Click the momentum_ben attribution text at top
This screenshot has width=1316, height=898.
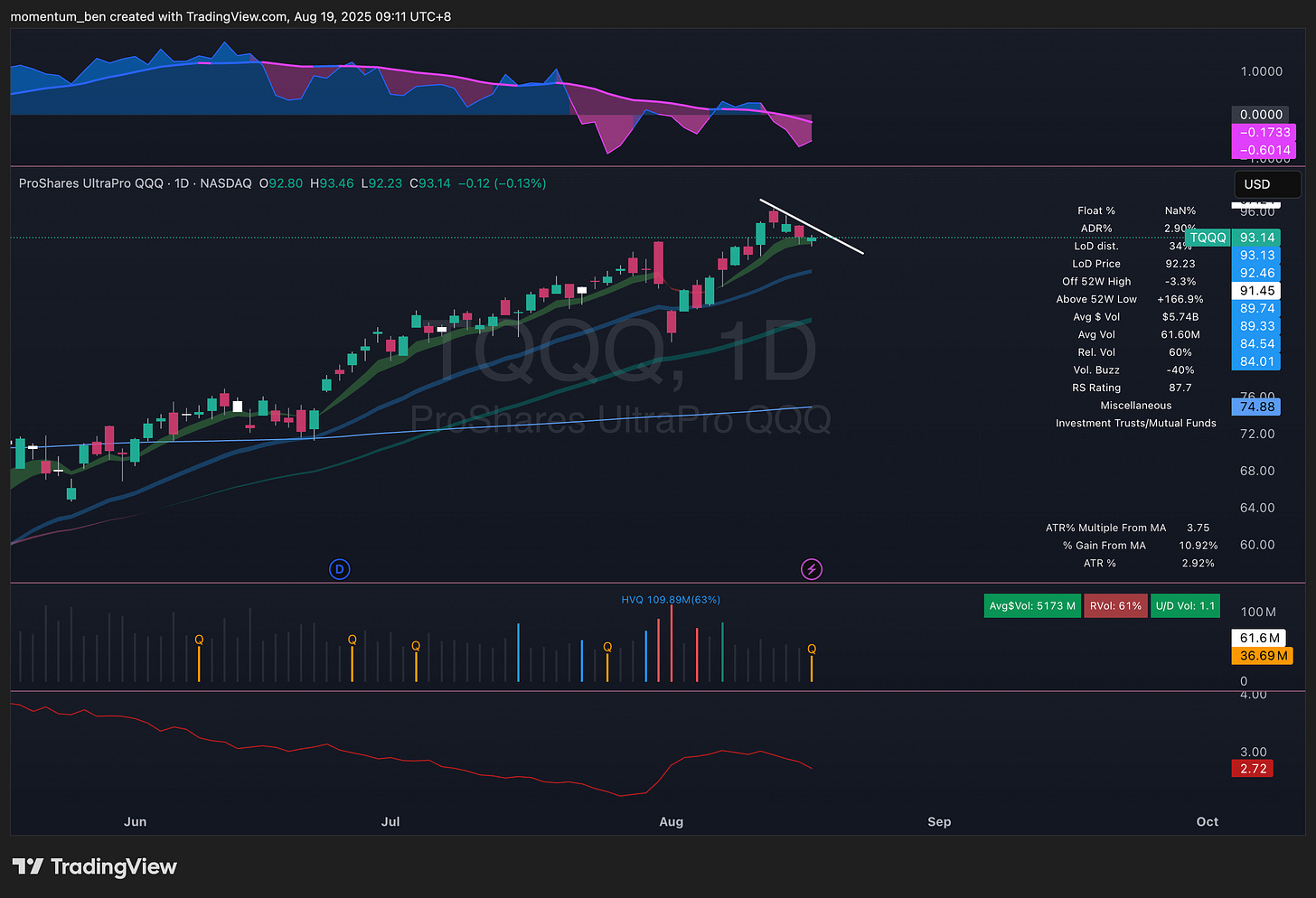point(230,16)
